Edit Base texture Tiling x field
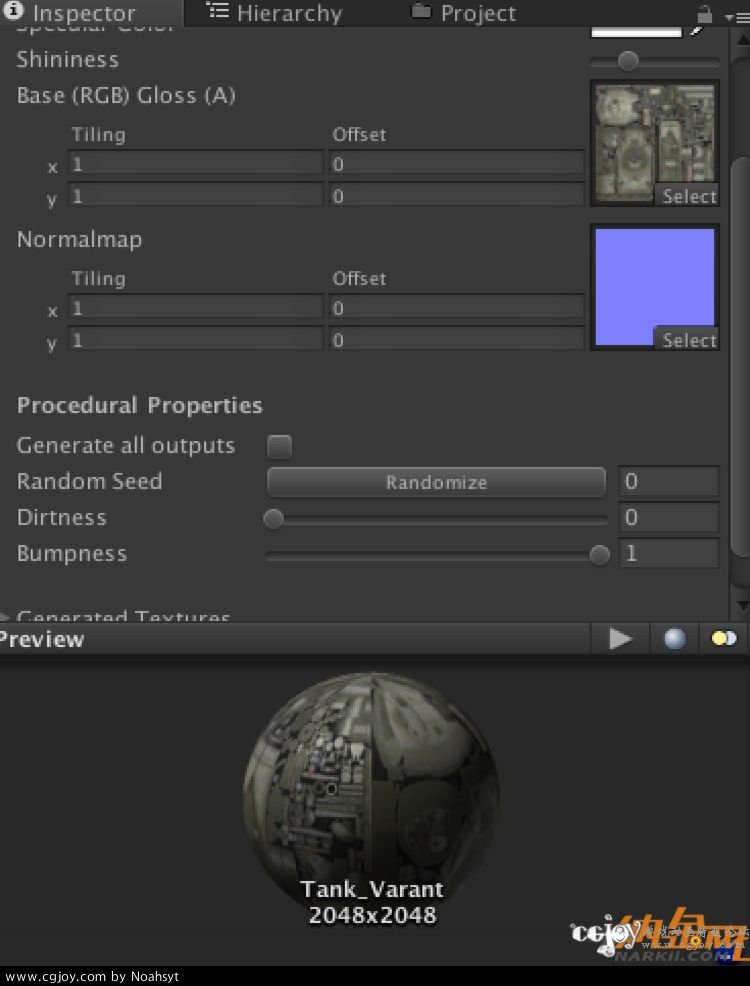750x986 pixels. pos(196,164)
